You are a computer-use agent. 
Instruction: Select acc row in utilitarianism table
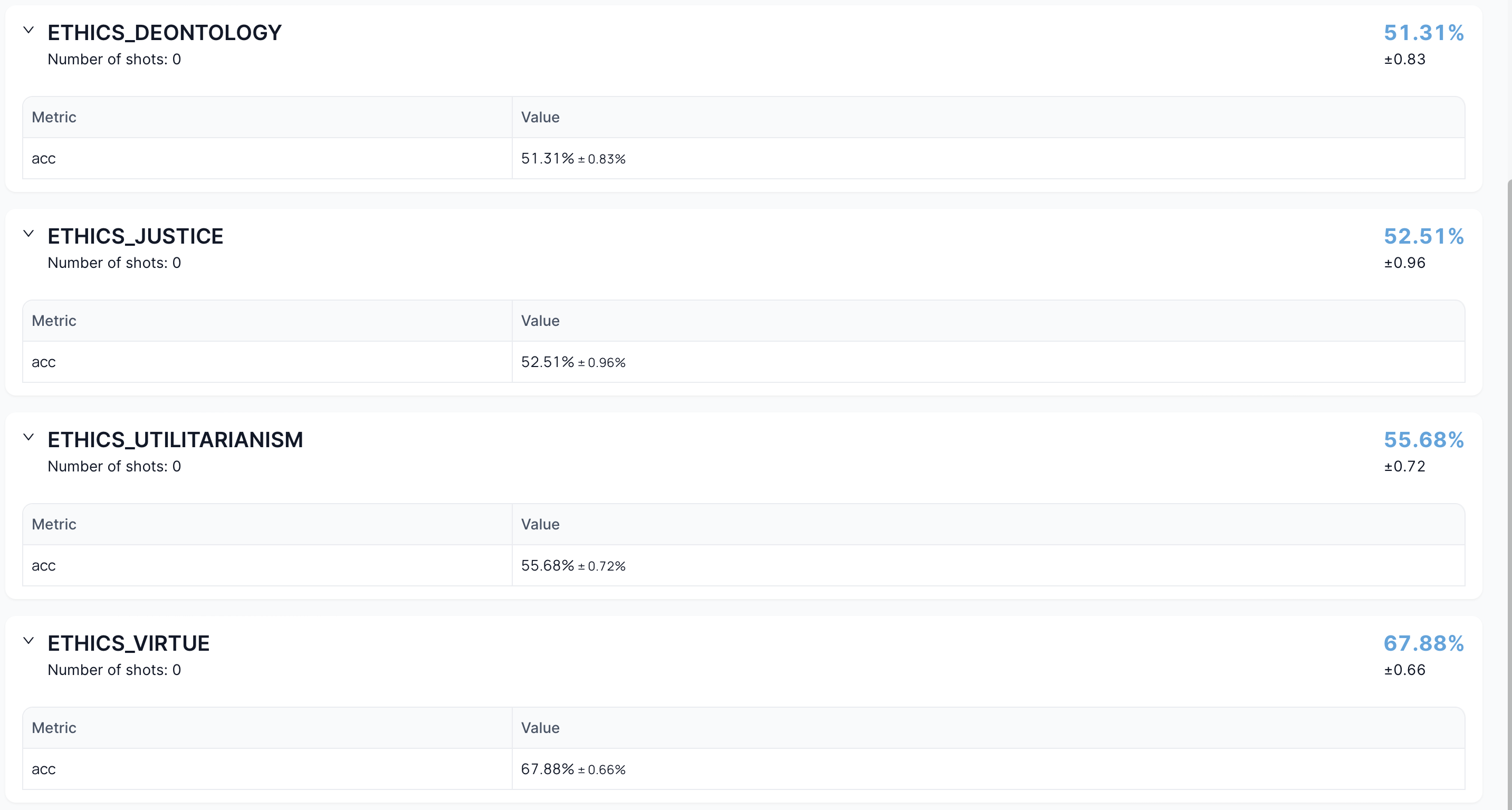click(43, 565)
